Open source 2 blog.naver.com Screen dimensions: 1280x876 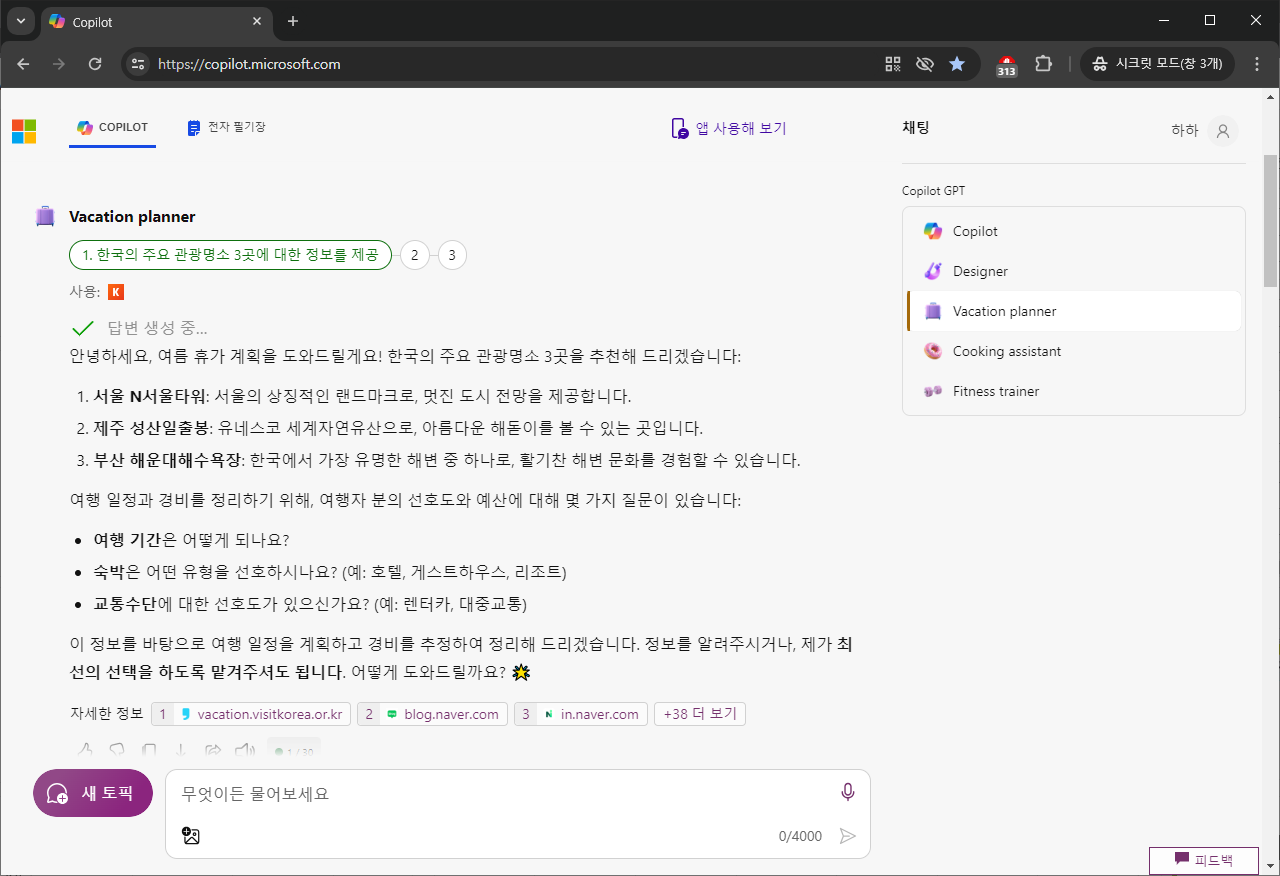pyautogui.click(x=432, y=714)
